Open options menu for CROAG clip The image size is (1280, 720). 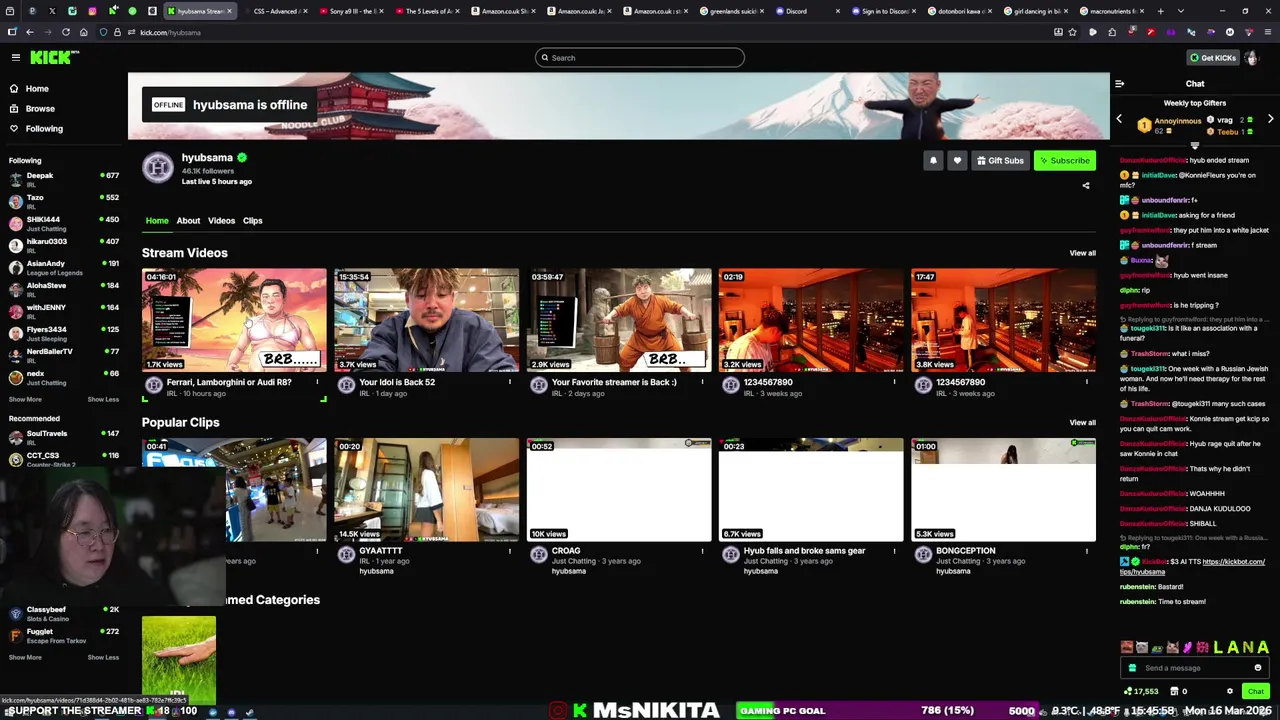pos(702,551)
